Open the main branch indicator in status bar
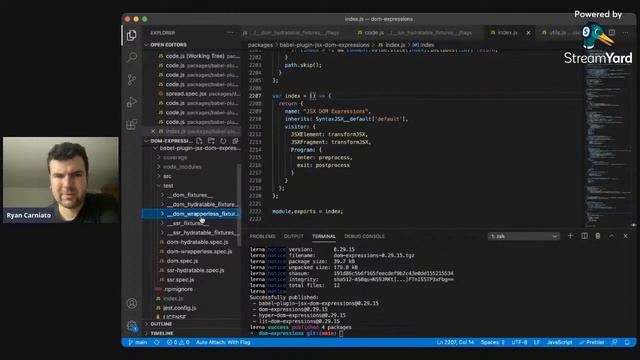The height and width of the screenshot is (360, 640). (138, 342)
